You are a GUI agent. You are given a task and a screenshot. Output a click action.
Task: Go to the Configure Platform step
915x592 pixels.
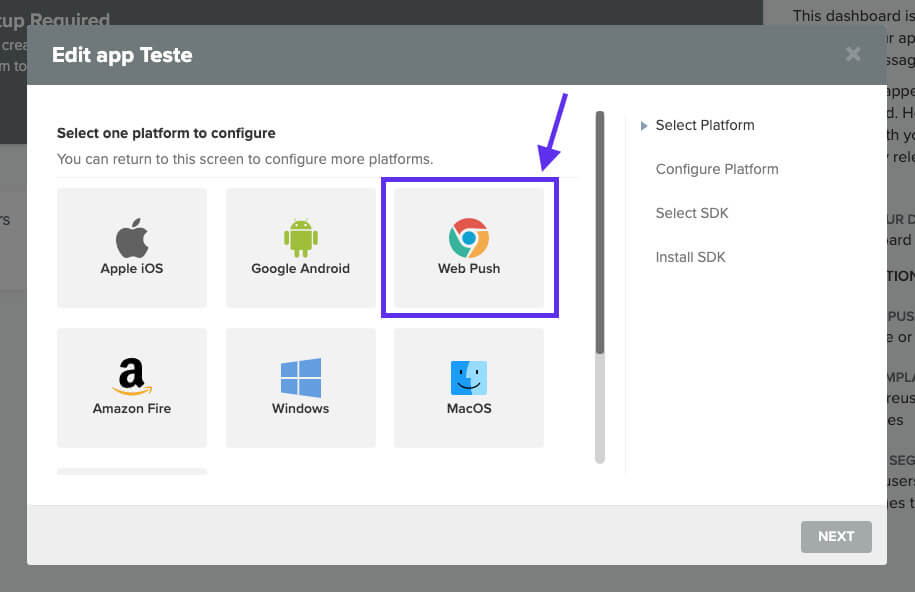(x=717, y=169)
